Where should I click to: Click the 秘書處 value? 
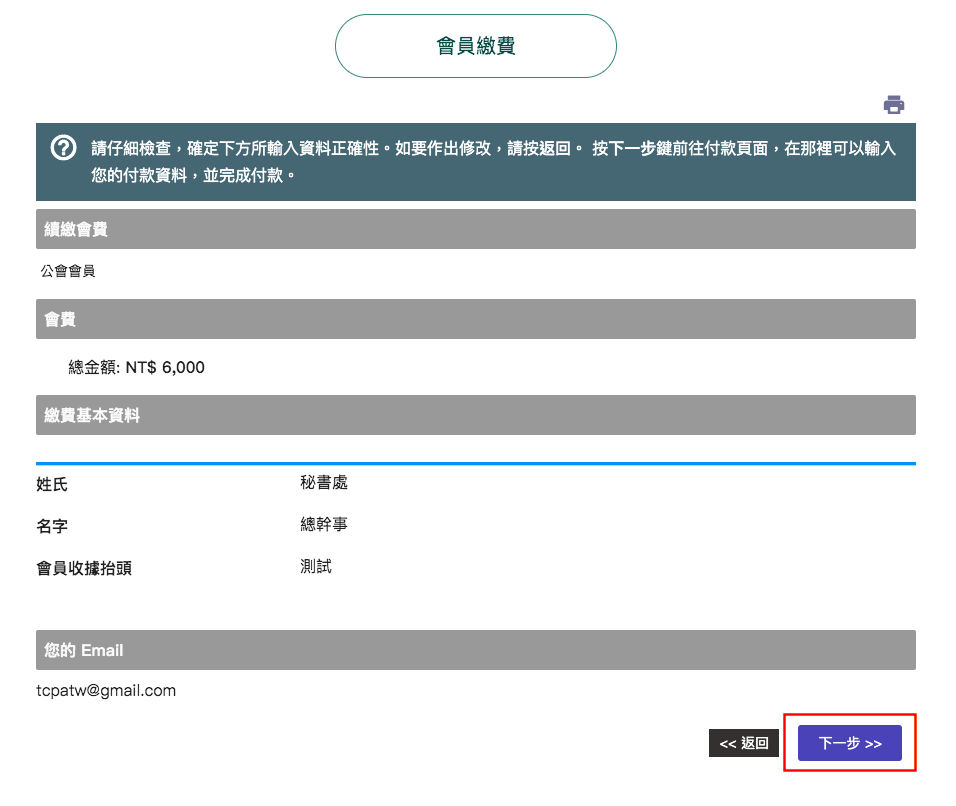(x=324, y=483)
